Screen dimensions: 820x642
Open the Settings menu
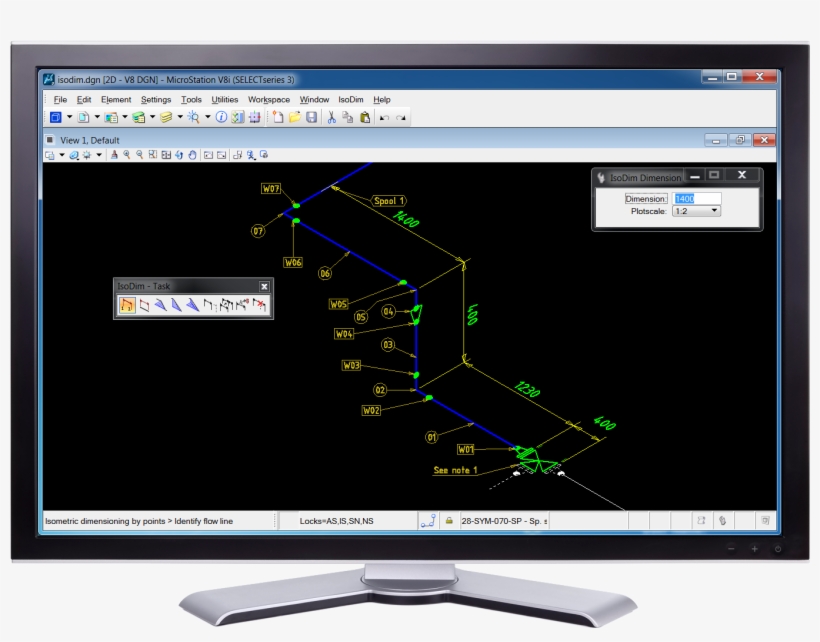click(x=156, y=99)
